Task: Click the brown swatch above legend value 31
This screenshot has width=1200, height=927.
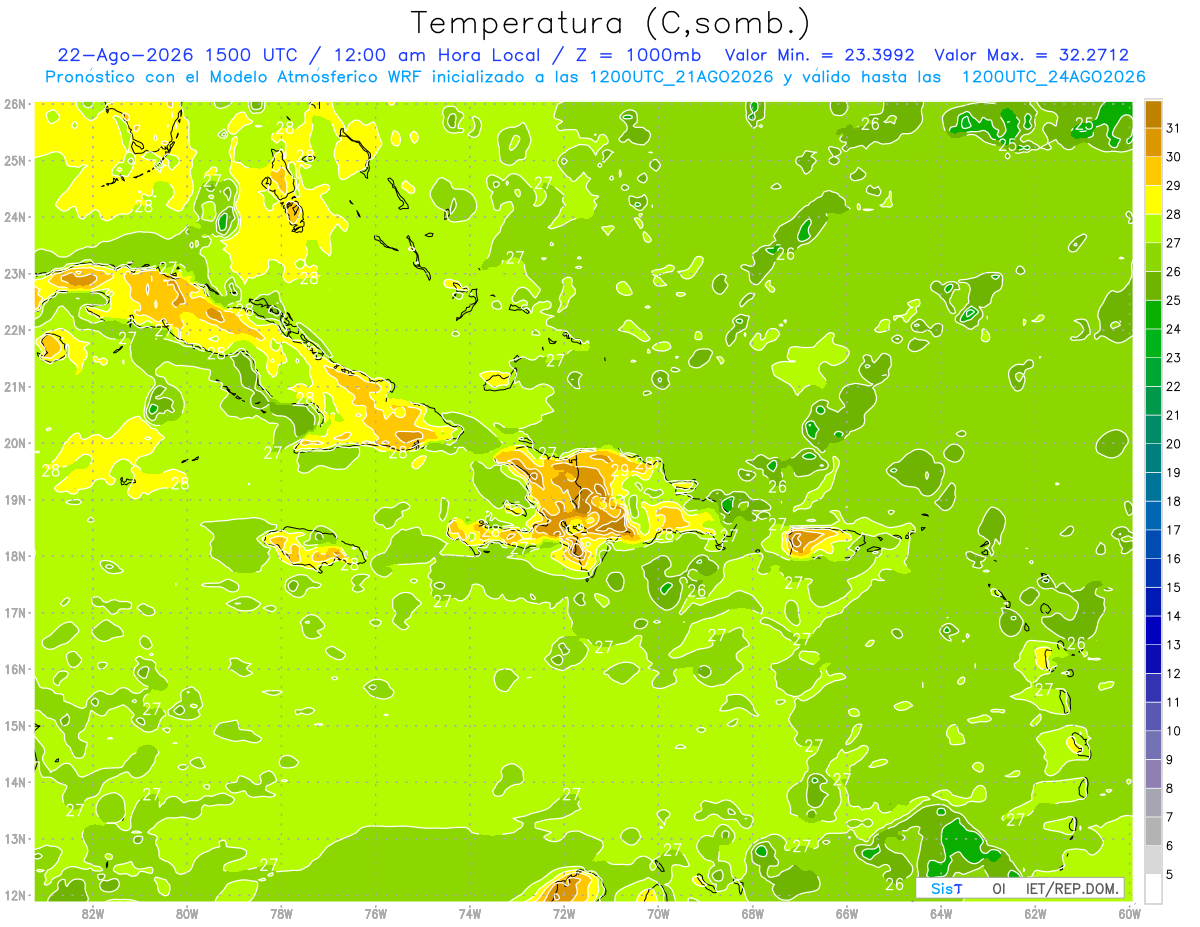Action: point(1153,114)
